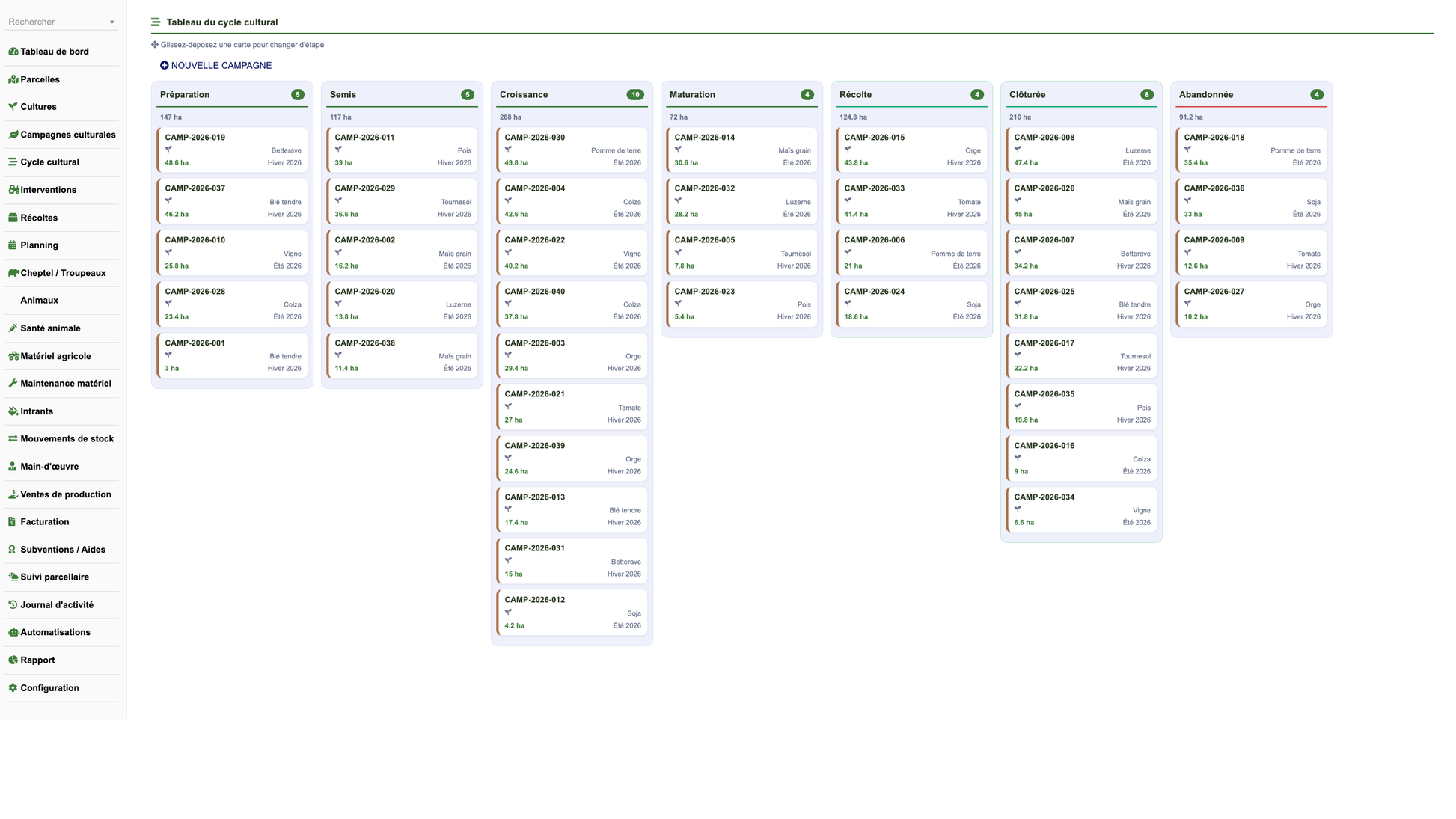1456x819 pixels.
Task: Click CAMP-2026-001 card title
Action: [x=195, y=343]
